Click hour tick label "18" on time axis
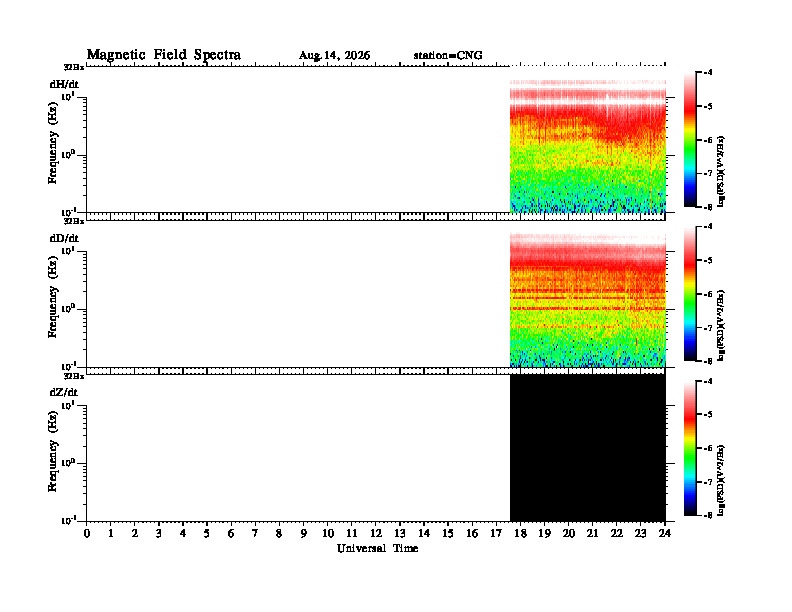792x612 pixels. [x=520, y=534]
